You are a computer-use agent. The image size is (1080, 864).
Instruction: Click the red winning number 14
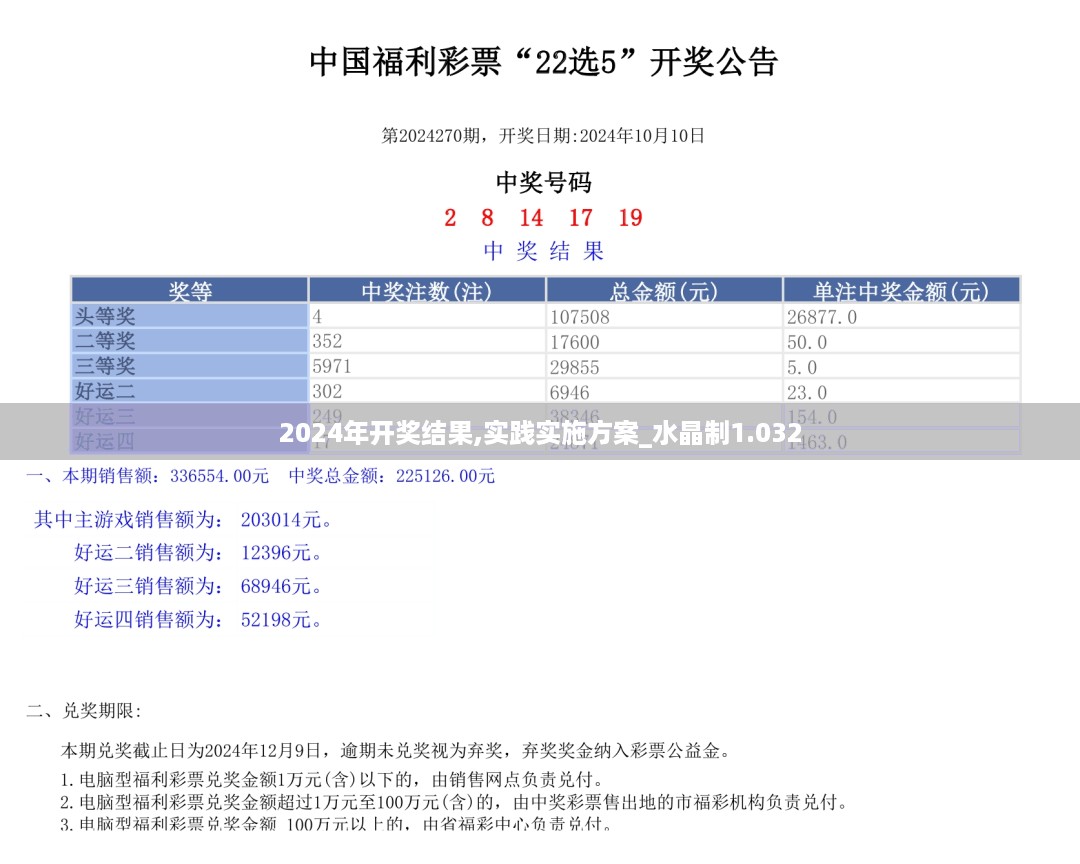[x=531, y=218]
